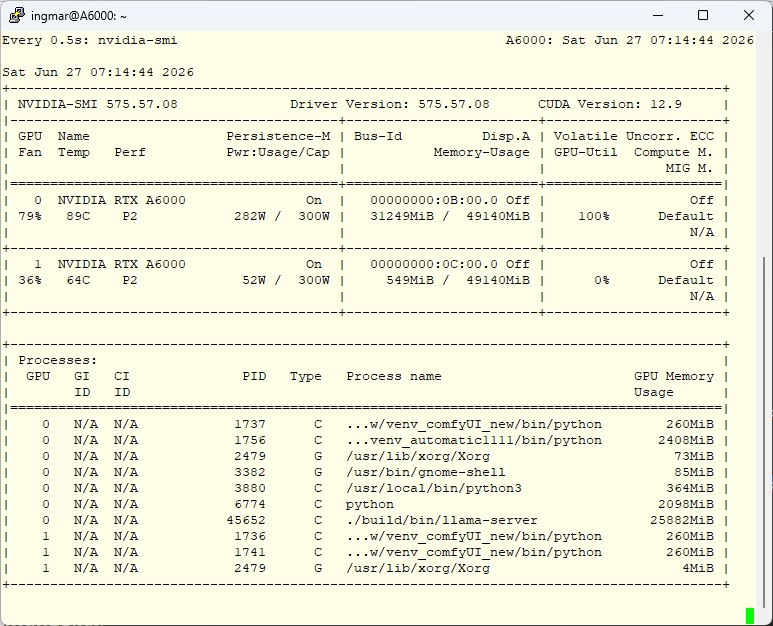Click the 89C temperature value
The width and height of the screenshot is (773, 626).
pyautogui.click(x=78, y=216)
